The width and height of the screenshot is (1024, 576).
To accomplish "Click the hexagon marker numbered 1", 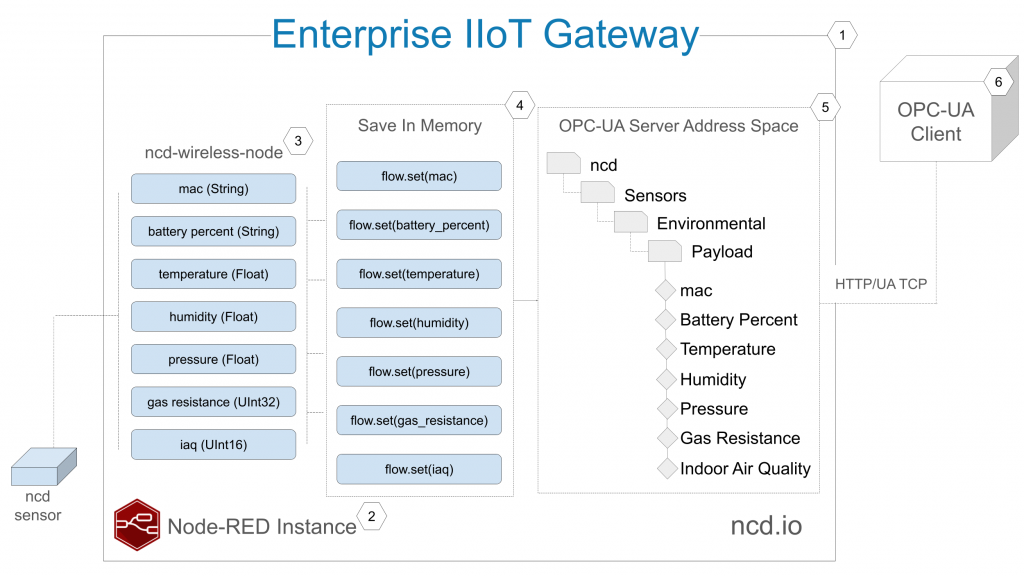I will pos(842,35).
